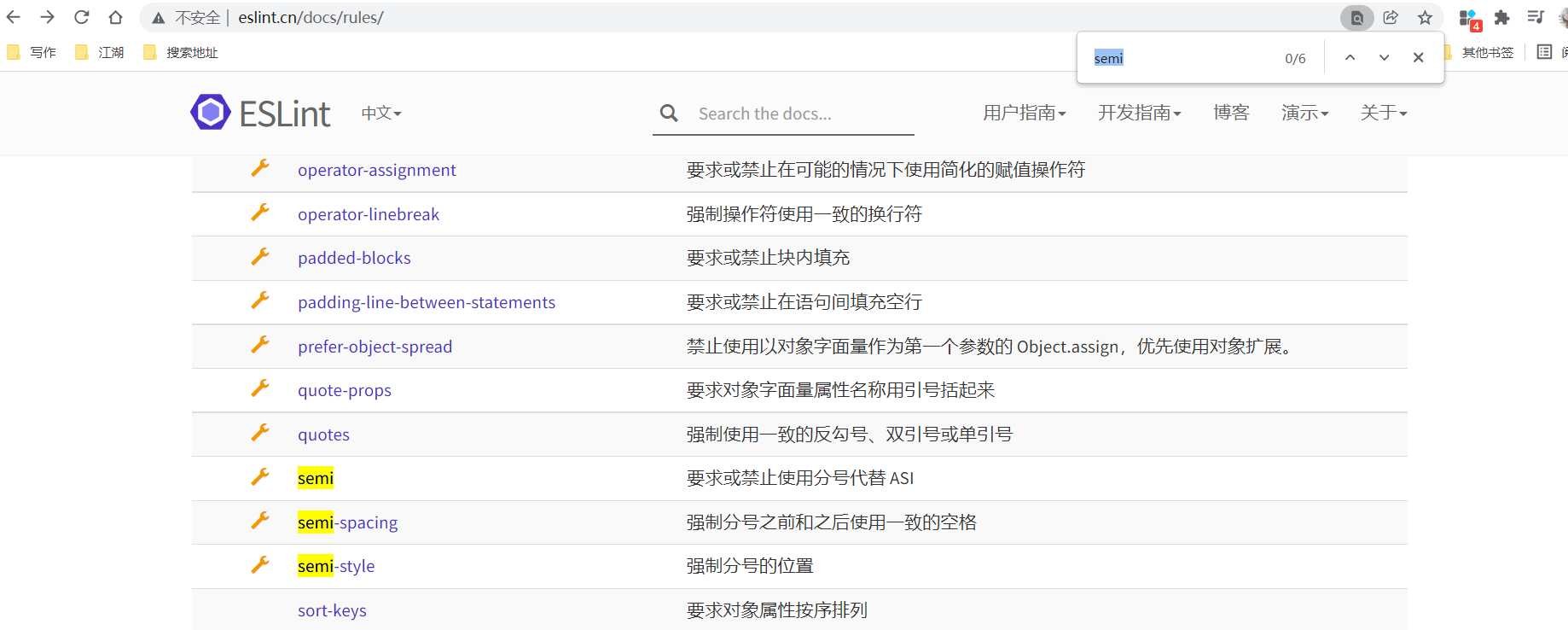This screenshot has width=1568, height=630.
Task: Expand the 中文 language dropdown
Action: (381, 113)
